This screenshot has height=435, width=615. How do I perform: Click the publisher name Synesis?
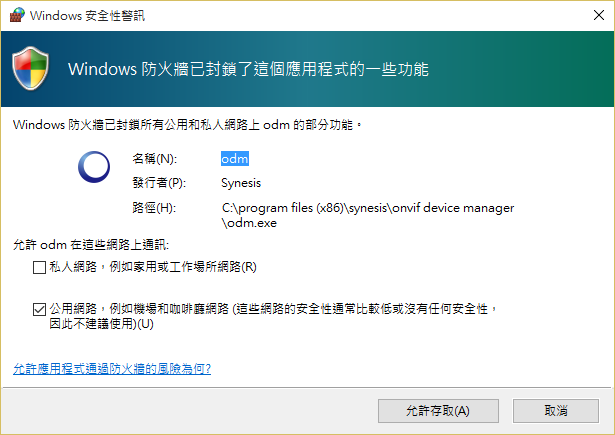pyautogui.click(x=241, y=183)
